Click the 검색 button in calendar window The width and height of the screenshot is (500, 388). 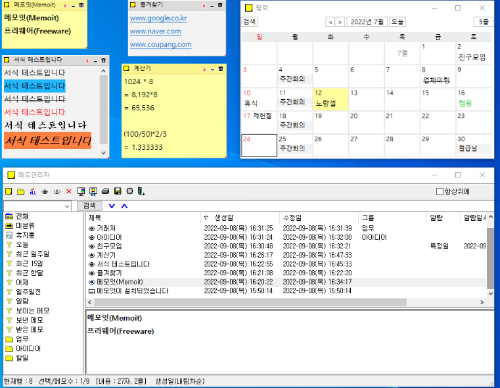250,22
